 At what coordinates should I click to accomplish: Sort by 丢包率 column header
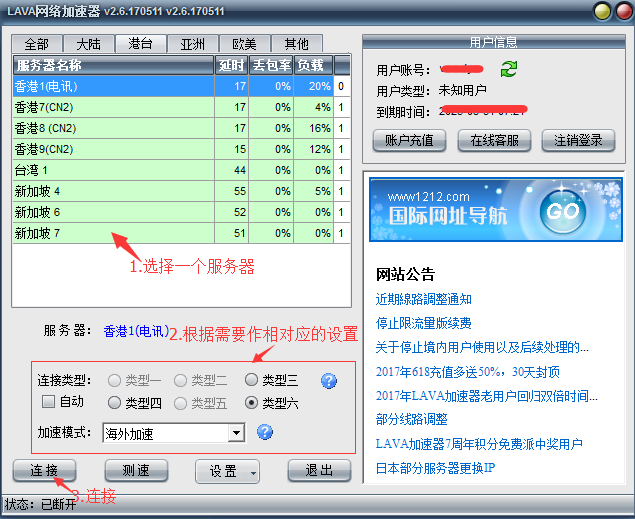pos(271,65)
